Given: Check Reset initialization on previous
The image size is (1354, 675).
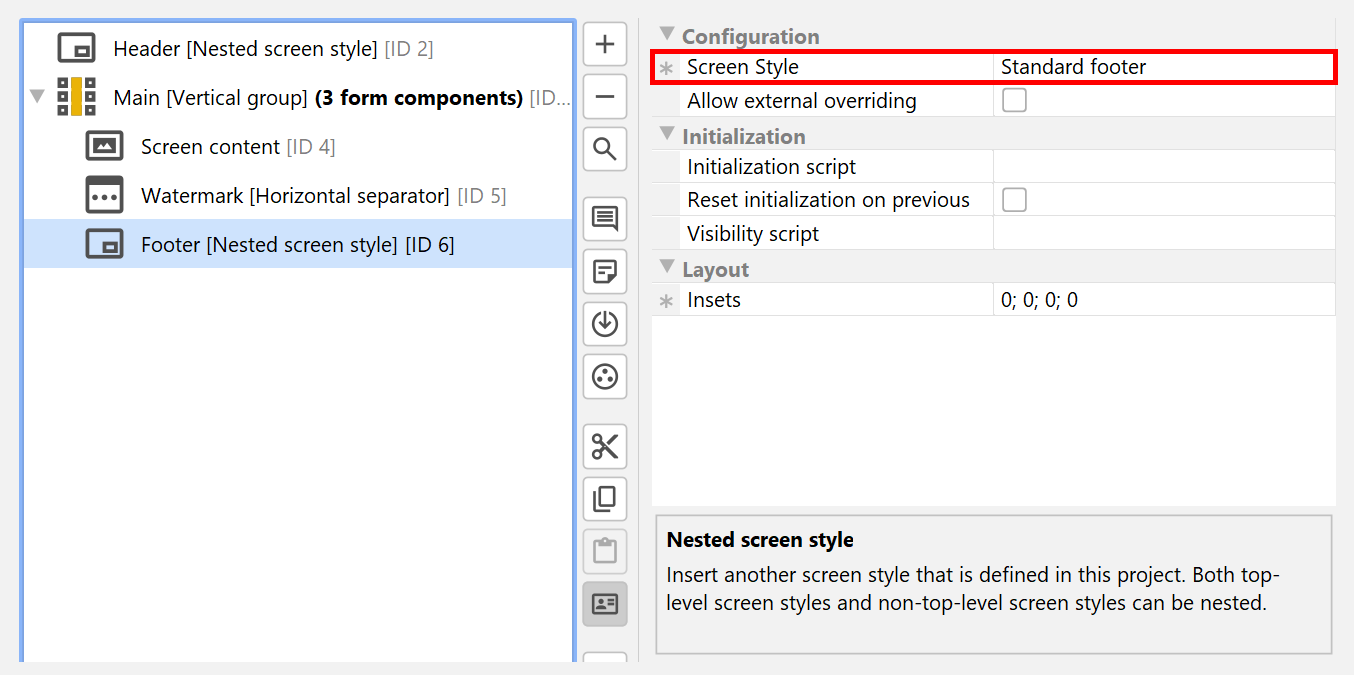Looking at the screenshot, I should (x=1014, y=200).
